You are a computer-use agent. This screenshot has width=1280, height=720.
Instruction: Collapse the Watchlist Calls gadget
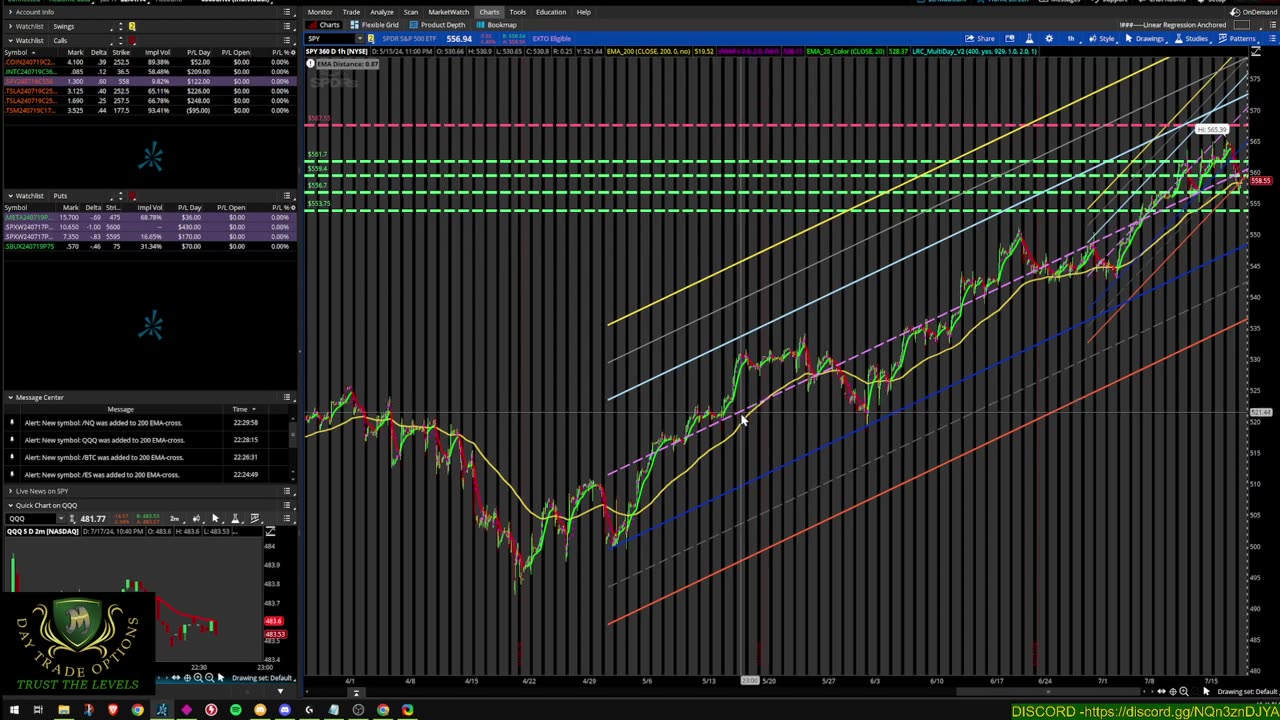(10, 40)
